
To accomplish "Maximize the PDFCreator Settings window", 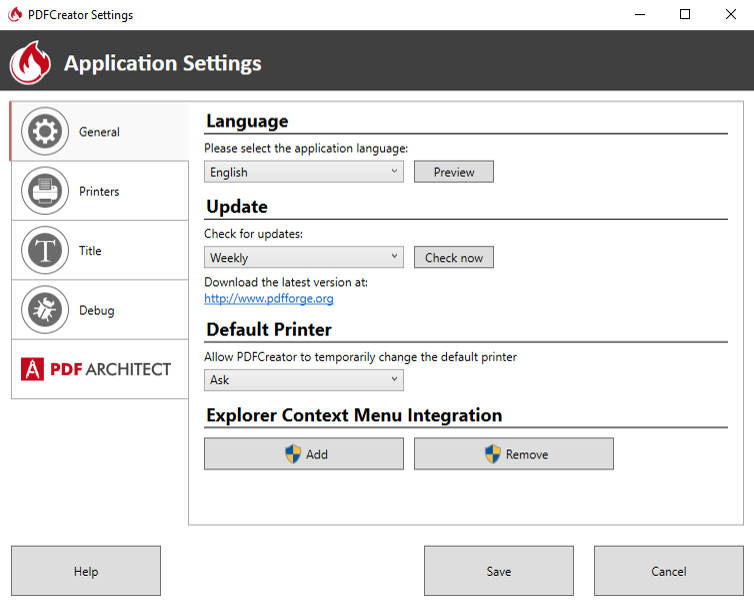I will (685, 14).
